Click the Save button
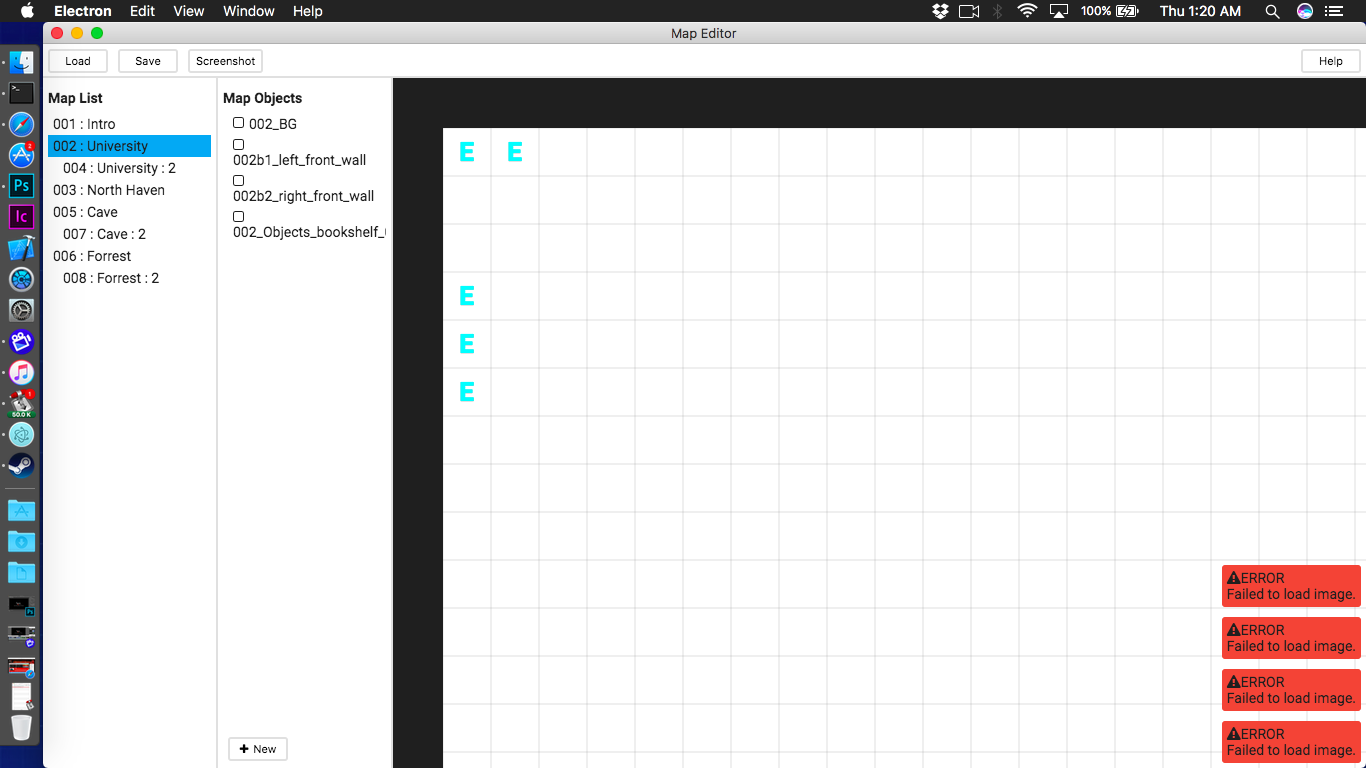Image resolution: width=1366 pixels, height=768 pixels. tap(148, 61)
